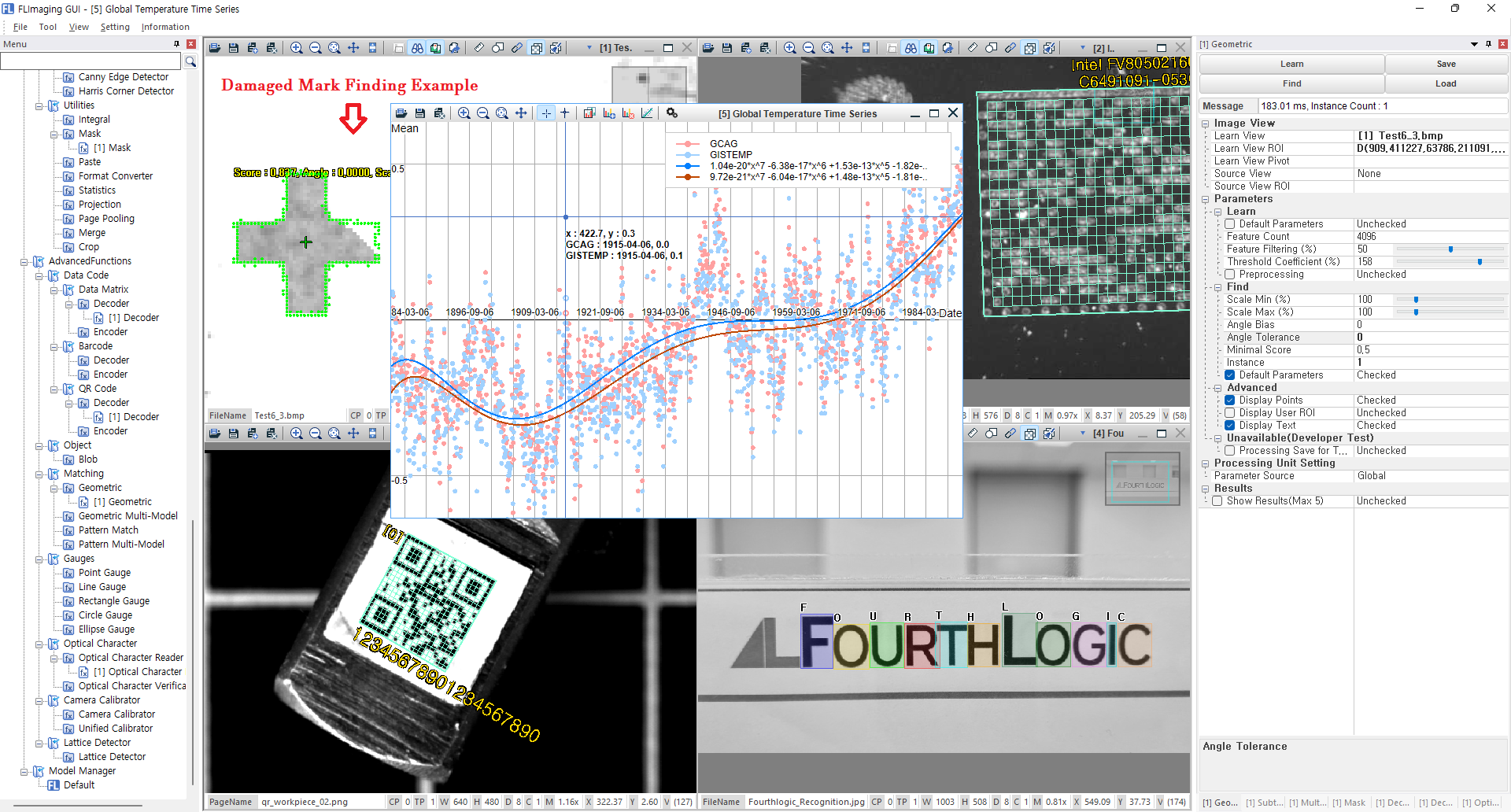Screen dimensions: 1511x812
Task: Collapse Parameters property group
Action: [1205, 199]
